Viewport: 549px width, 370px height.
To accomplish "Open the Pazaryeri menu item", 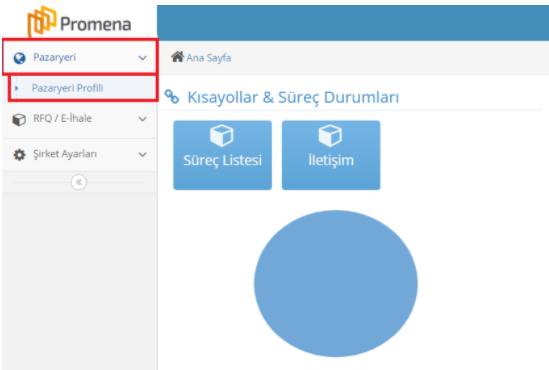I will click(80, 57).
